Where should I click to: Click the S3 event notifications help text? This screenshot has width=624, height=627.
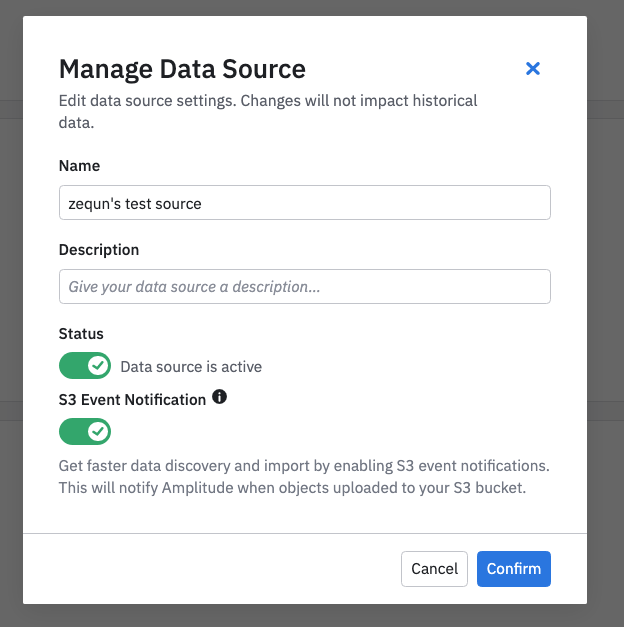(304, 477)
